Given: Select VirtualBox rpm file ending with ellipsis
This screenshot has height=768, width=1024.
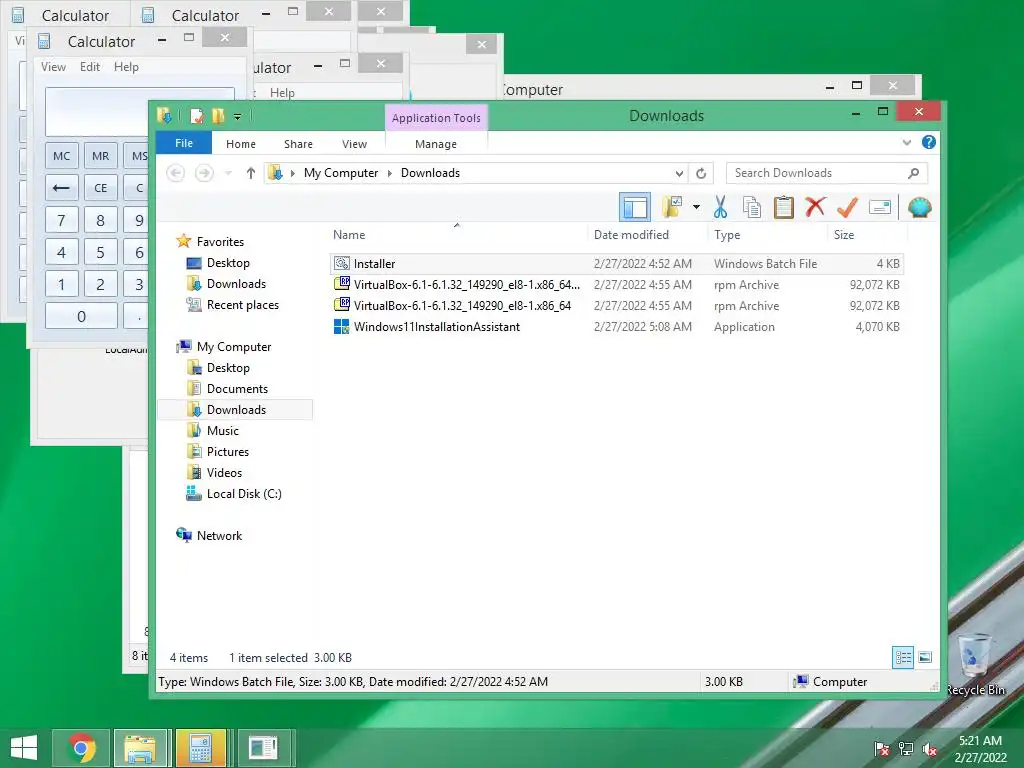Looking at the screenshot, I should coord(616,285).
